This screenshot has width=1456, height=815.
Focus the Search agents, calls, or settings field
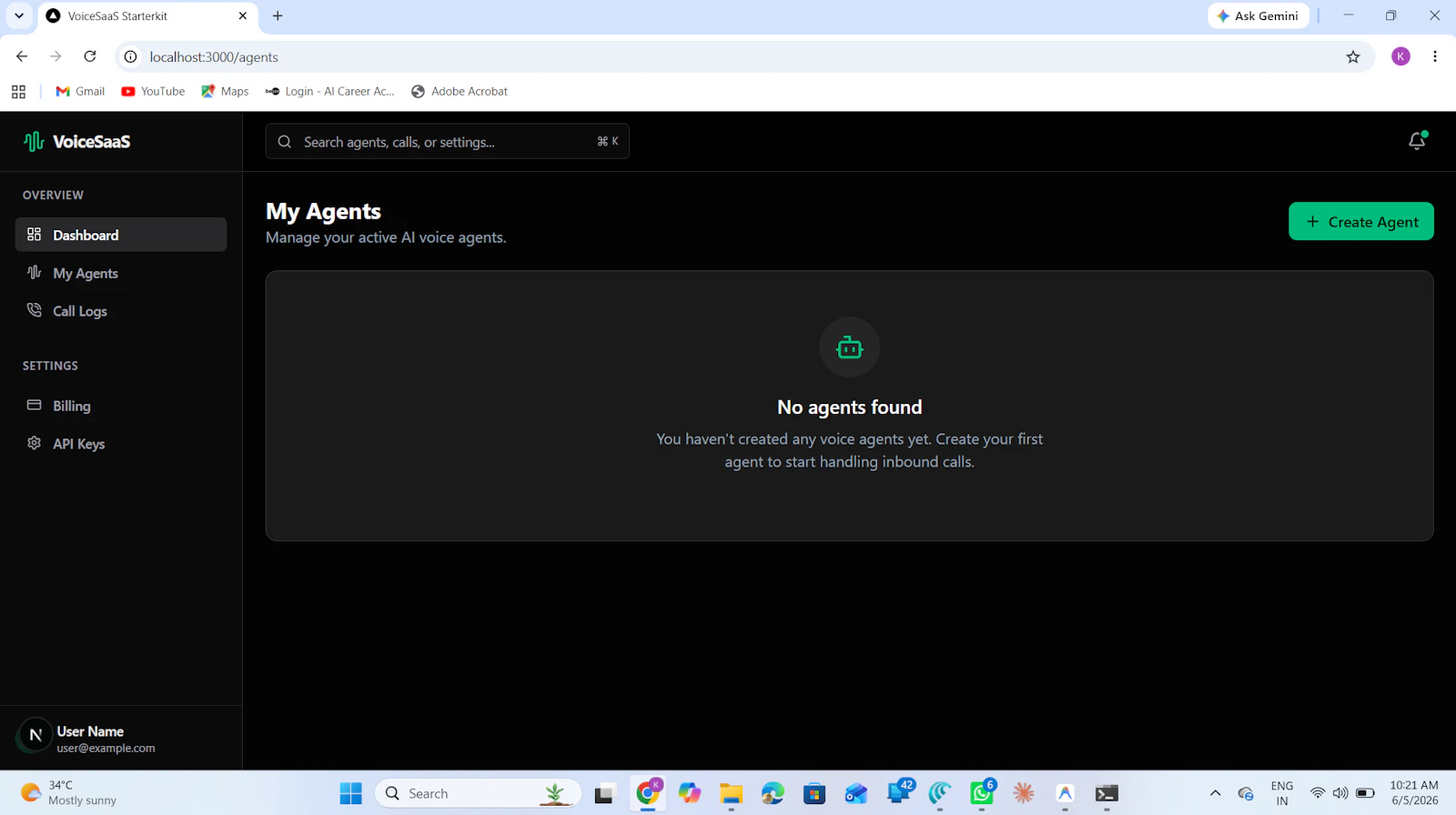tap(447, 142)
